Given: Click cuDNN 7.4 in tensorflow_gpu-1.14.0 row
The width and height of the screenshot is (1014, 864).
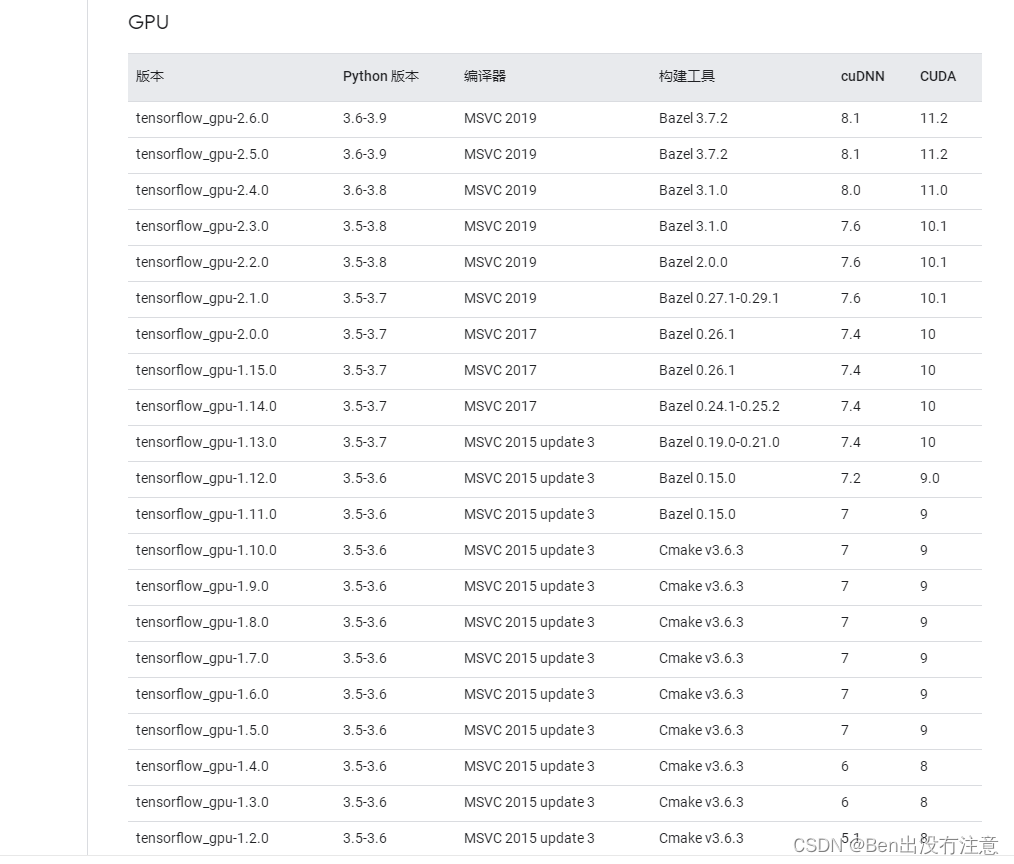Looking at the screenshot, I should [850, 407].
